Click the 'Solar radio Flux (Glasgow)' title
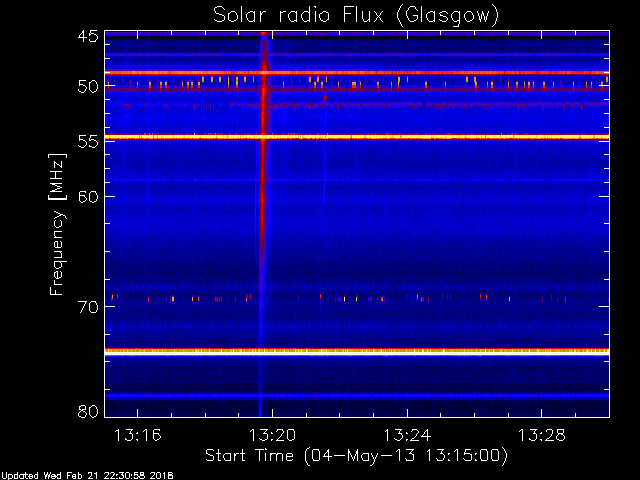This screenshot has width=640, height=480. [356, 16]
